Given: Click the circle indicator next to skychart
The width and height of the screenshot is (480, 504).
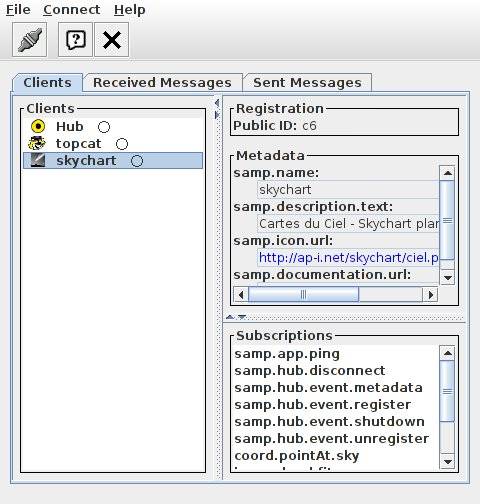Looking at the screenshot, I should click(137, 161).
